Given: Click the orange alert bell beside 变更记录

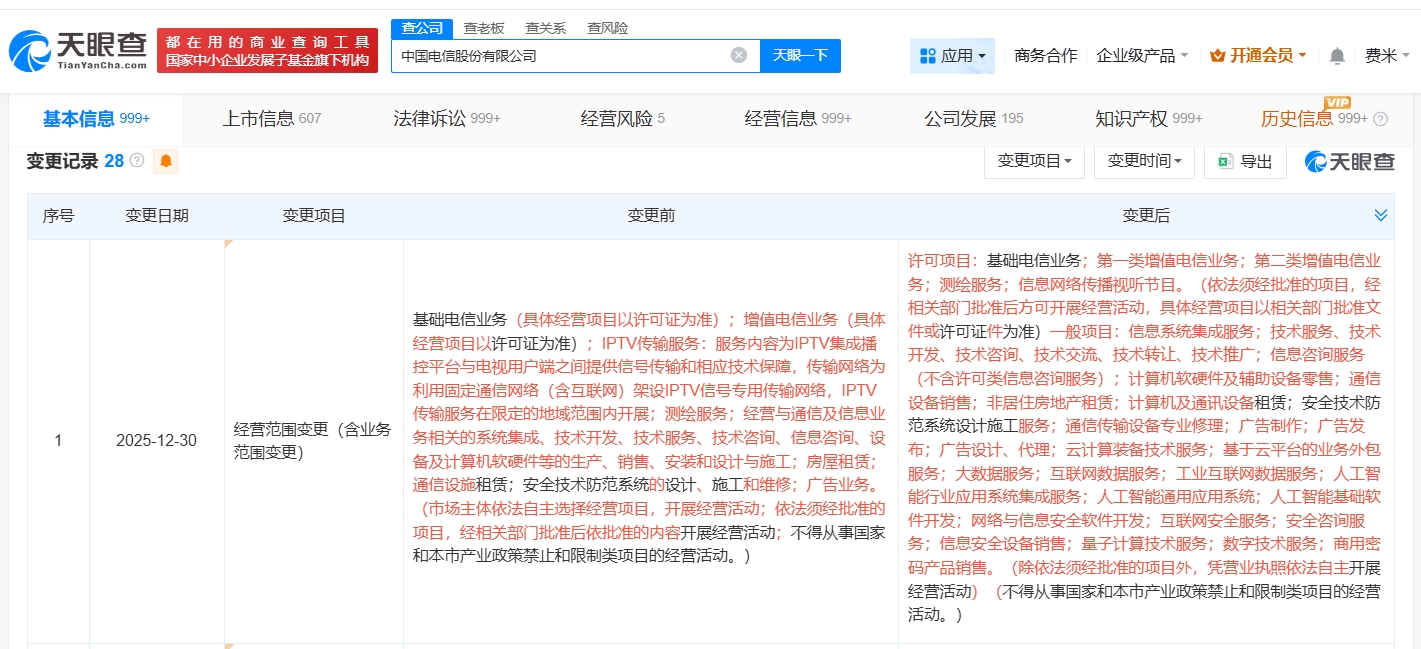Looking at the screenshot, I should (x=166, y=161).
